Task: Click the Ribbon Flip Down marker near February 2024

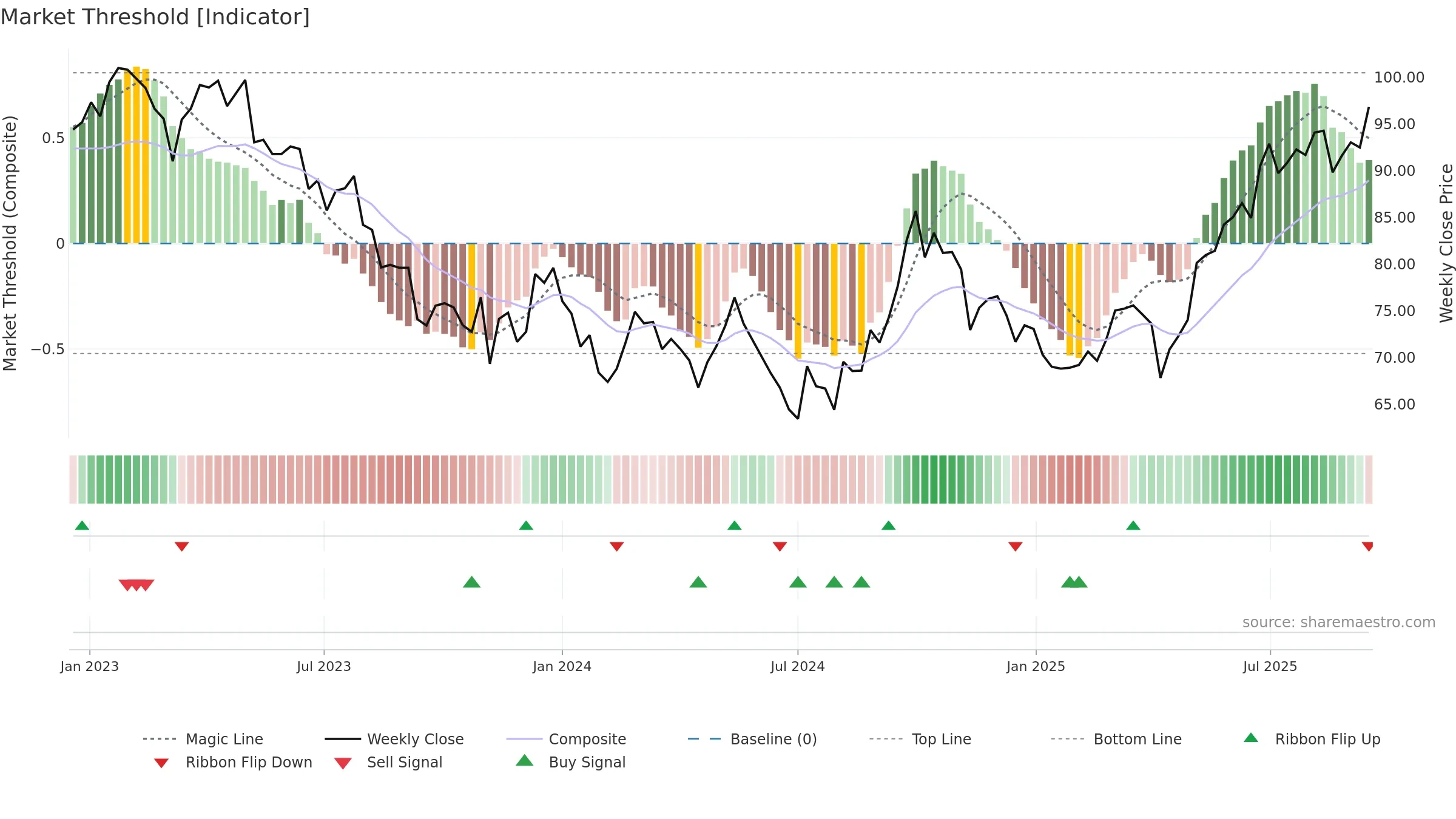Action: click(617, 547)
